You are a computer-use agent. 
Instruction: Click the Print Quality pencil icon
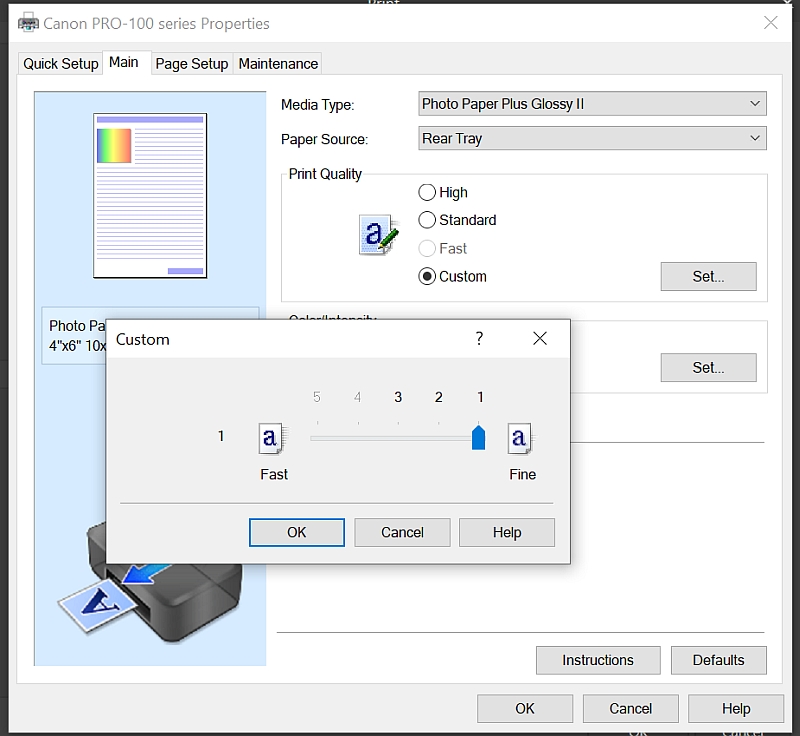tap(373, 235)
